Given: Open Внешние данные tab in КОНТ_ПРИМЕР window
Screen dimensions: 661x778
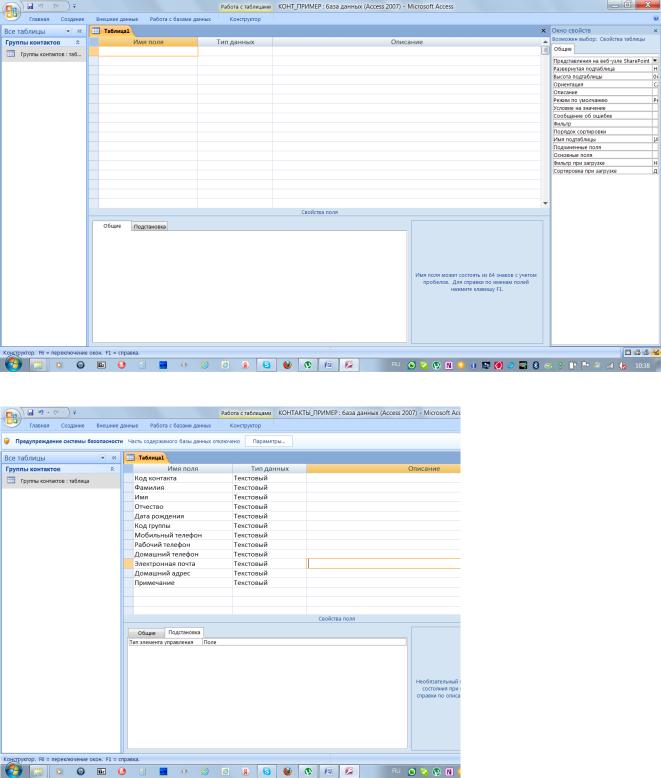Looking at the screenshot, I should (x=117, y=19).
